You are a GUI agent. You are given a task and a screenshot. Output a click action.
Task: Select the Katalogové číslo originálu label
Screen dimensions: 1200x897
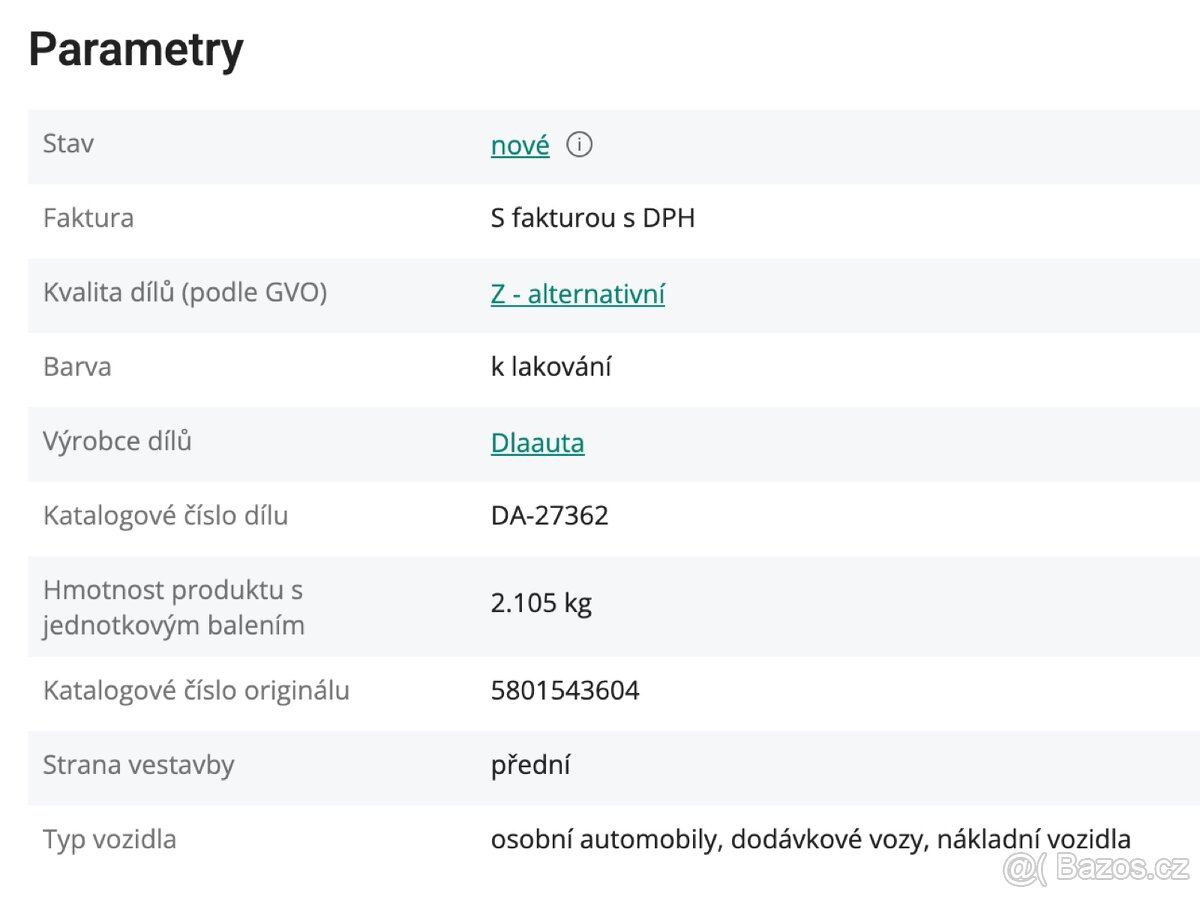pos(196,691)
